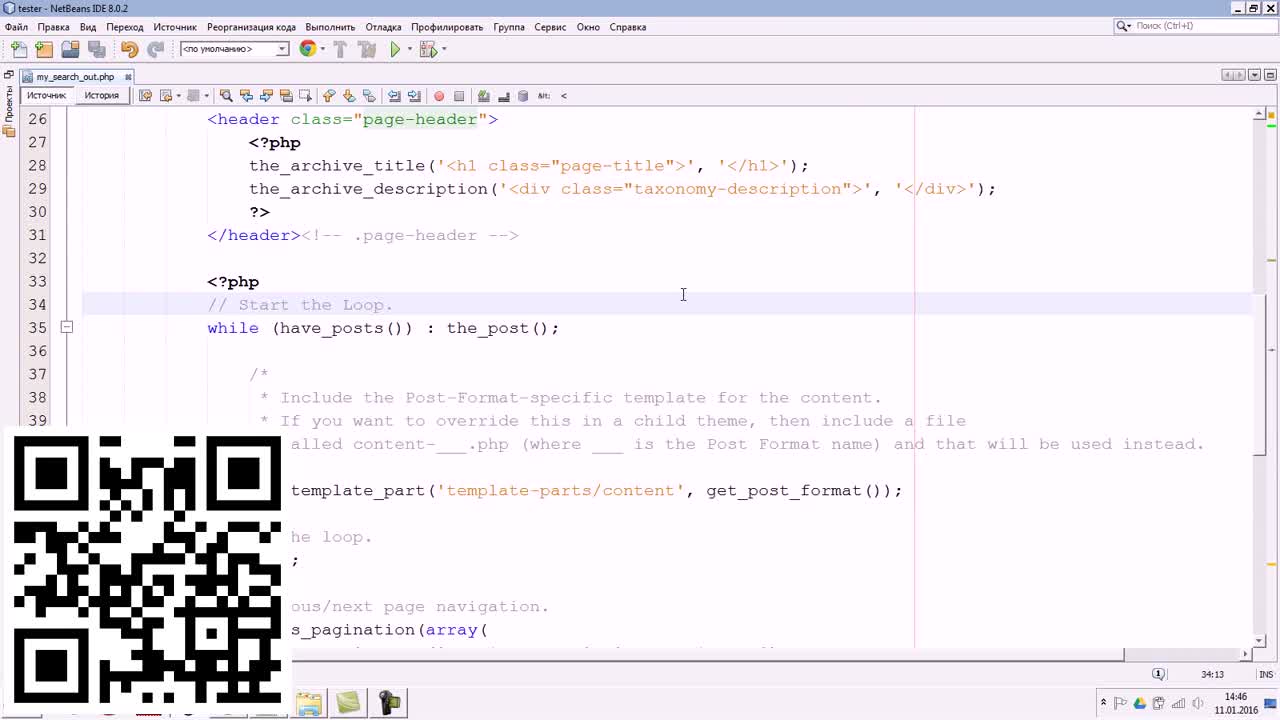Toggle rectangular selection mode
Viewport: 1280px width, 720px height.
pos(306,96)
